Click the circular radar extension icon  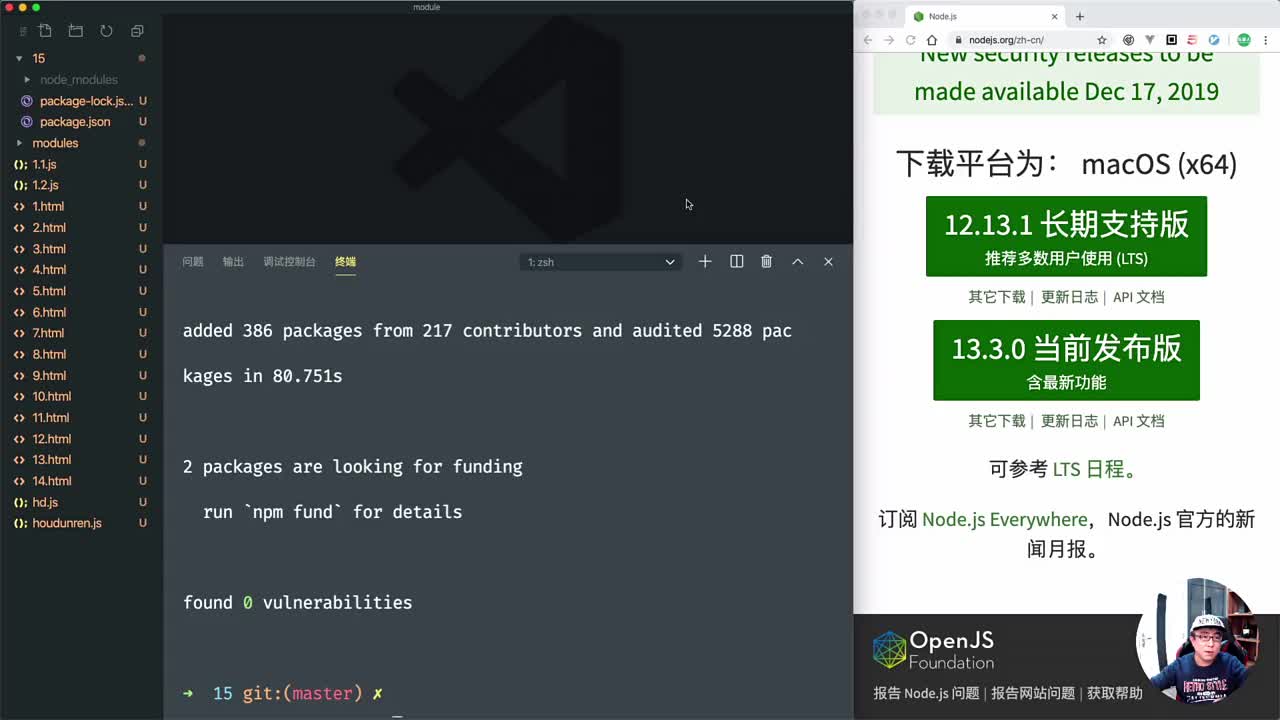(1129, 40)
